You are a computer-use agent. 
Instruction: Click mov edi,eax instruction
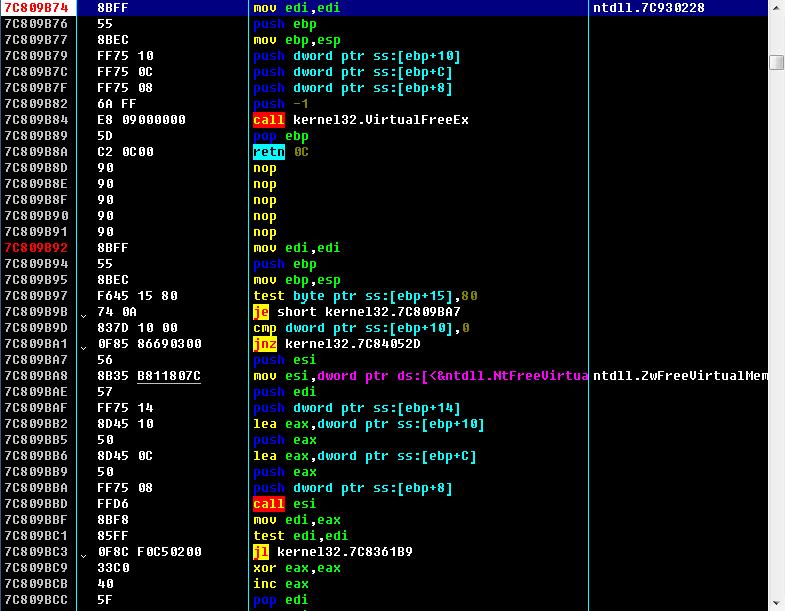click(x=296, y=520)
